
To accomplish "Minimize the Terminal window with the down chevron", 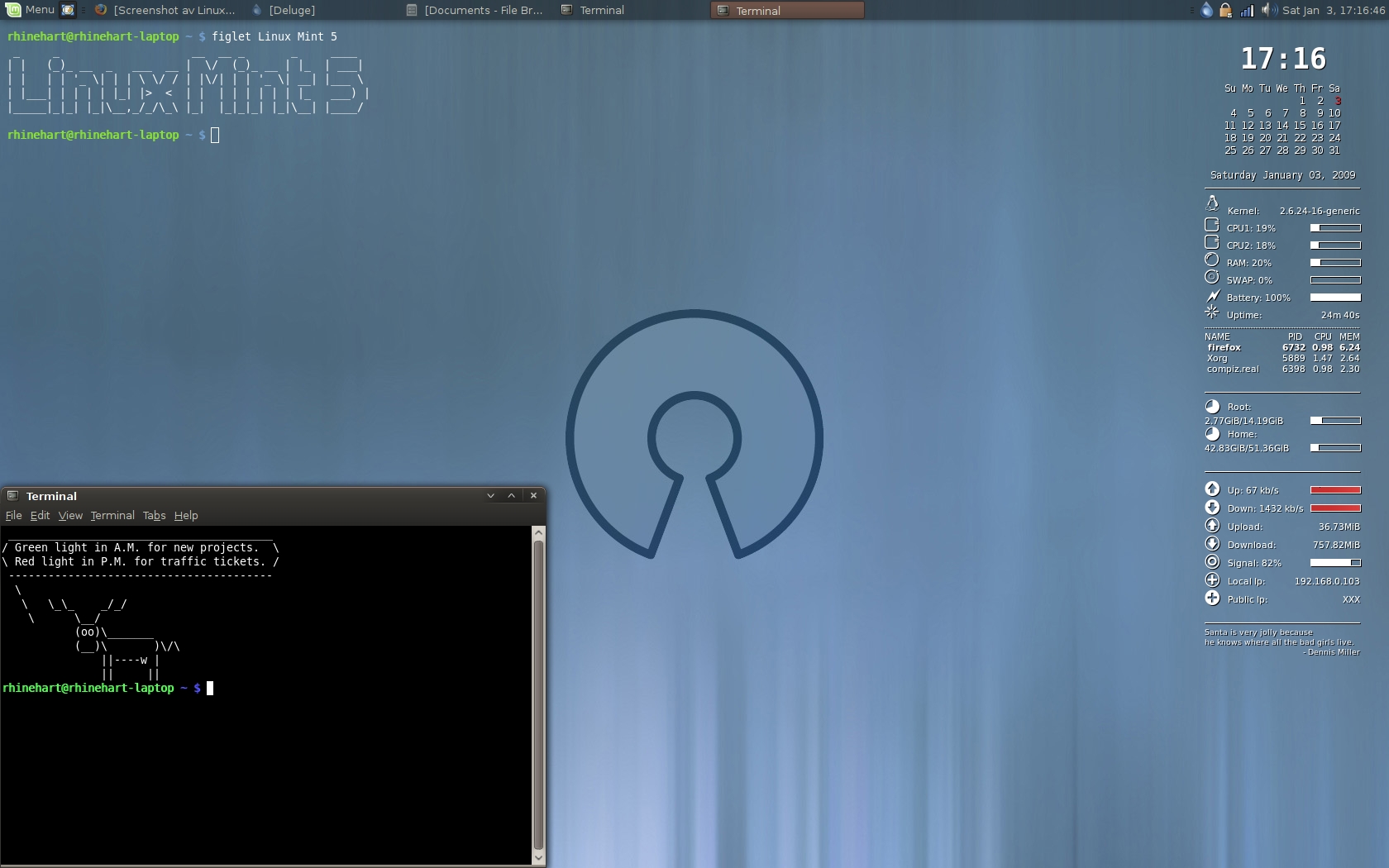I will (490, 496).
